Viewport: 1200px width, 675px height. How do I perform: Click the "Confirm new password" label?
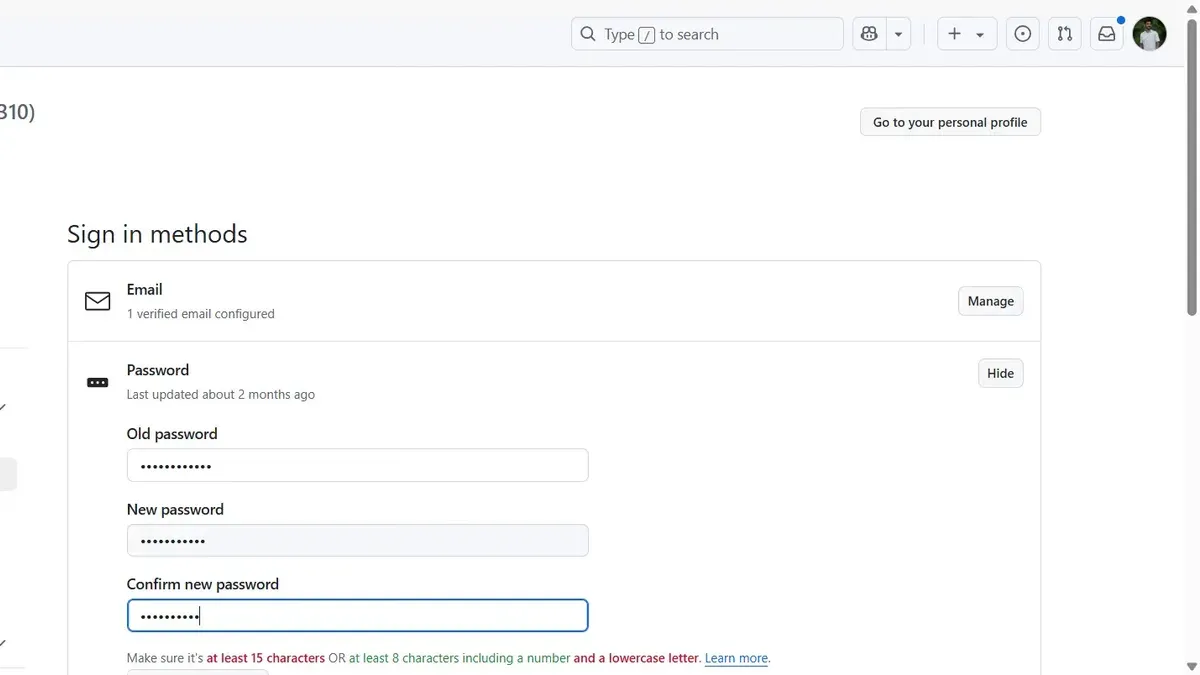202,584
